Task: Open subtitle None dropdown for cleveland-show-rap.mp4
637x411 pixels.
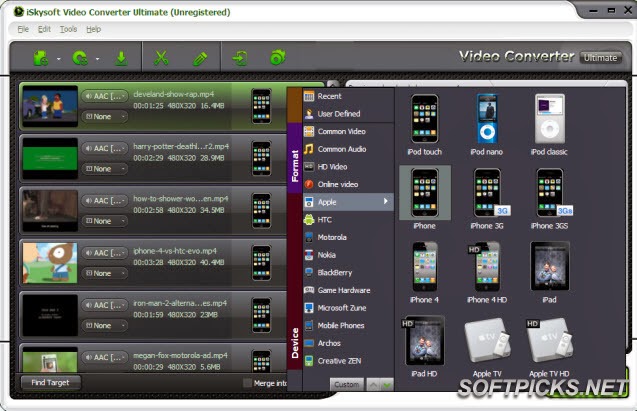Action: click(105, 117)
